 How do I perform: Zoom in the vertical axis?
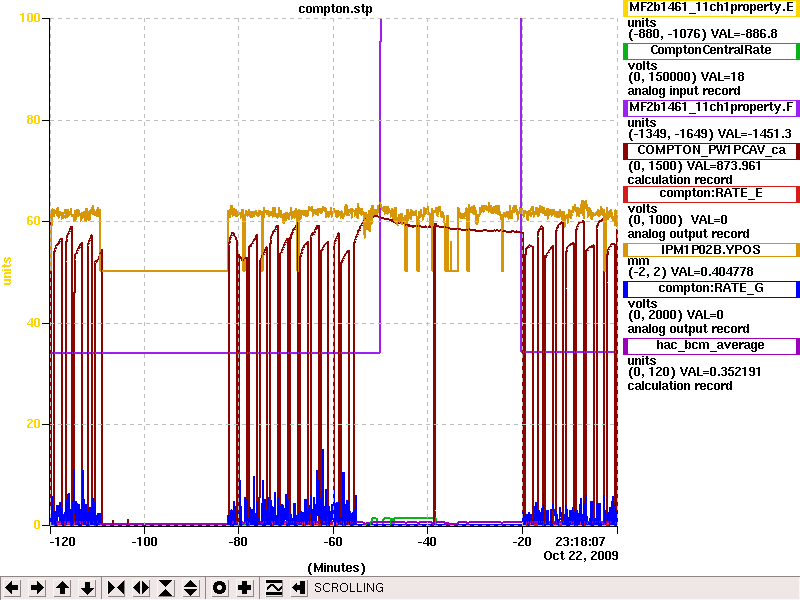pos(166,588)
